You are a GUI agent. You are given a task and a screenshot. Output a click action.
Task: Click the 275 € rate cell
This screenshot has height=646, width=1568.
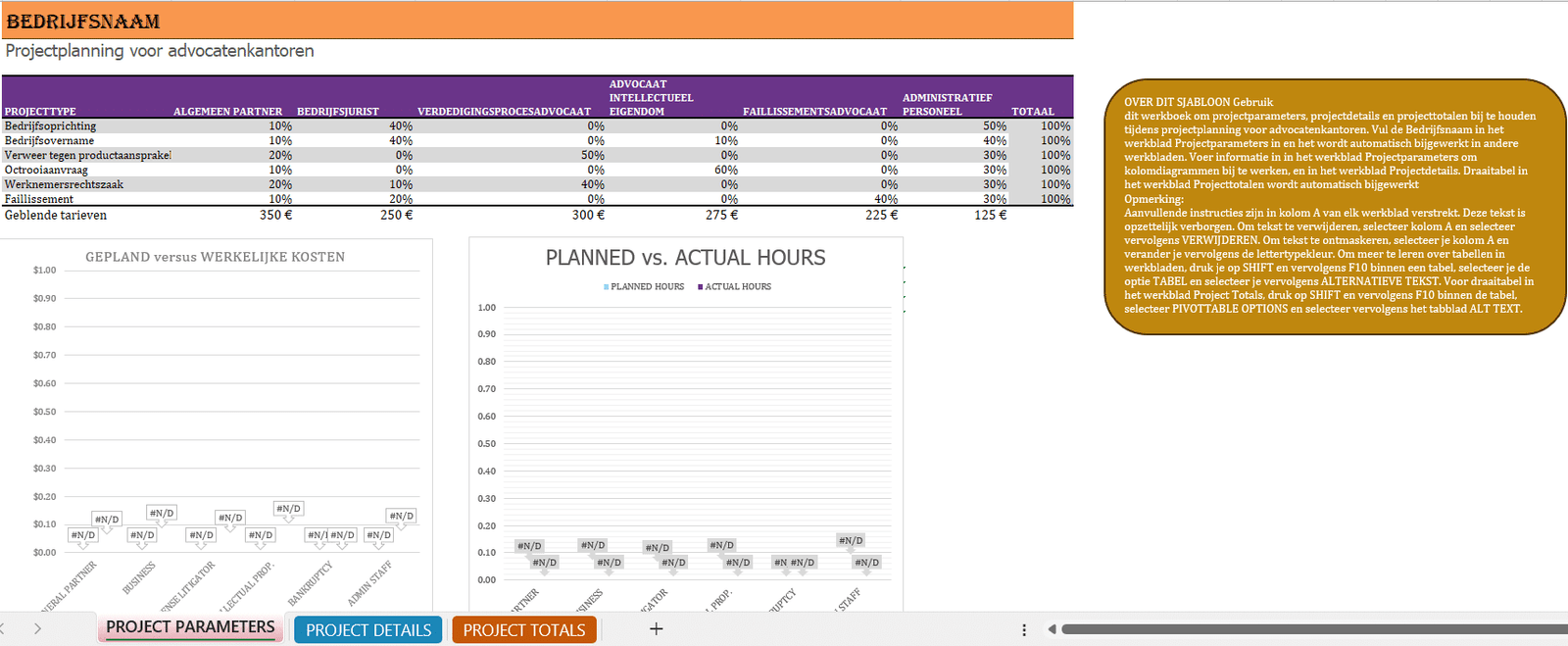pyautogui.click(x=721, y=215)
